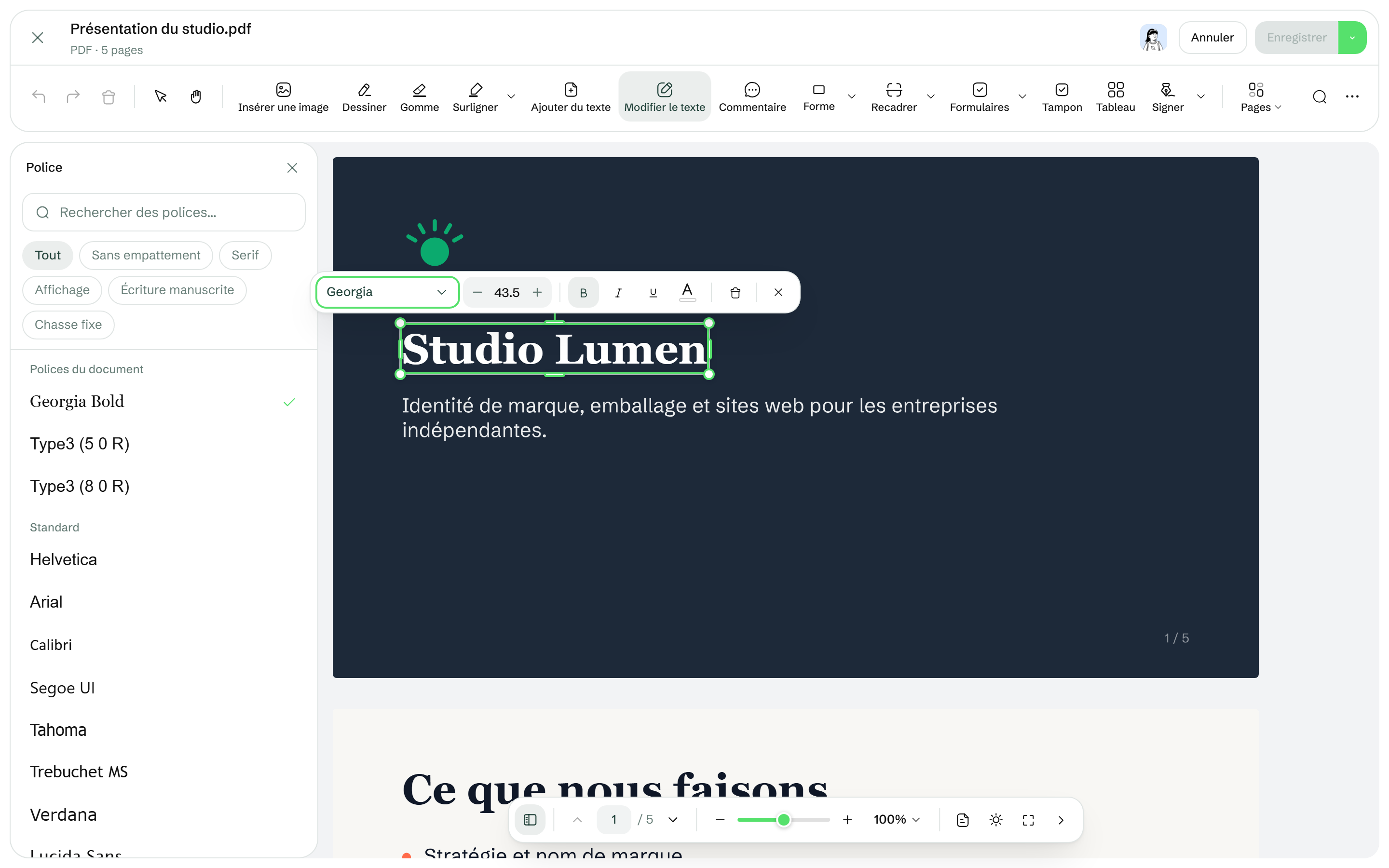Expand the Formulaires options arrow
Viewport: 1389px width, 868px height.
tap(1022, 96)
